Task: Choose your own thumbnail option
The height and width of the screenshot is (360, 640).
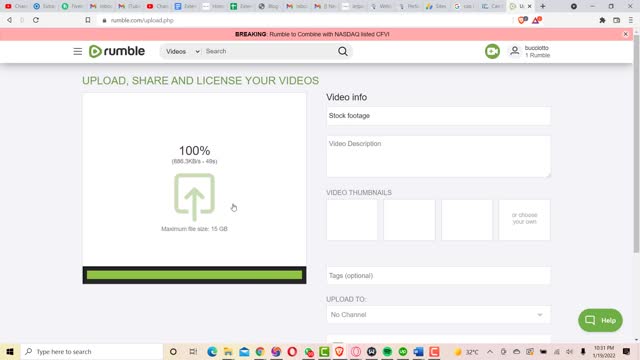Action: [524, 220]
